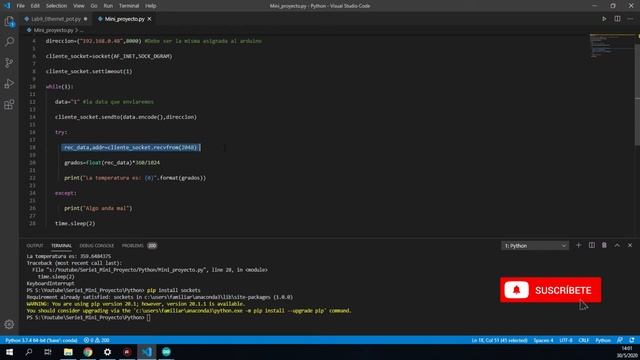This screenshot has width=640, height=360.
Task: Click Python interpreter in status bar
Action: pyautogui.click(x=41, y=340)
